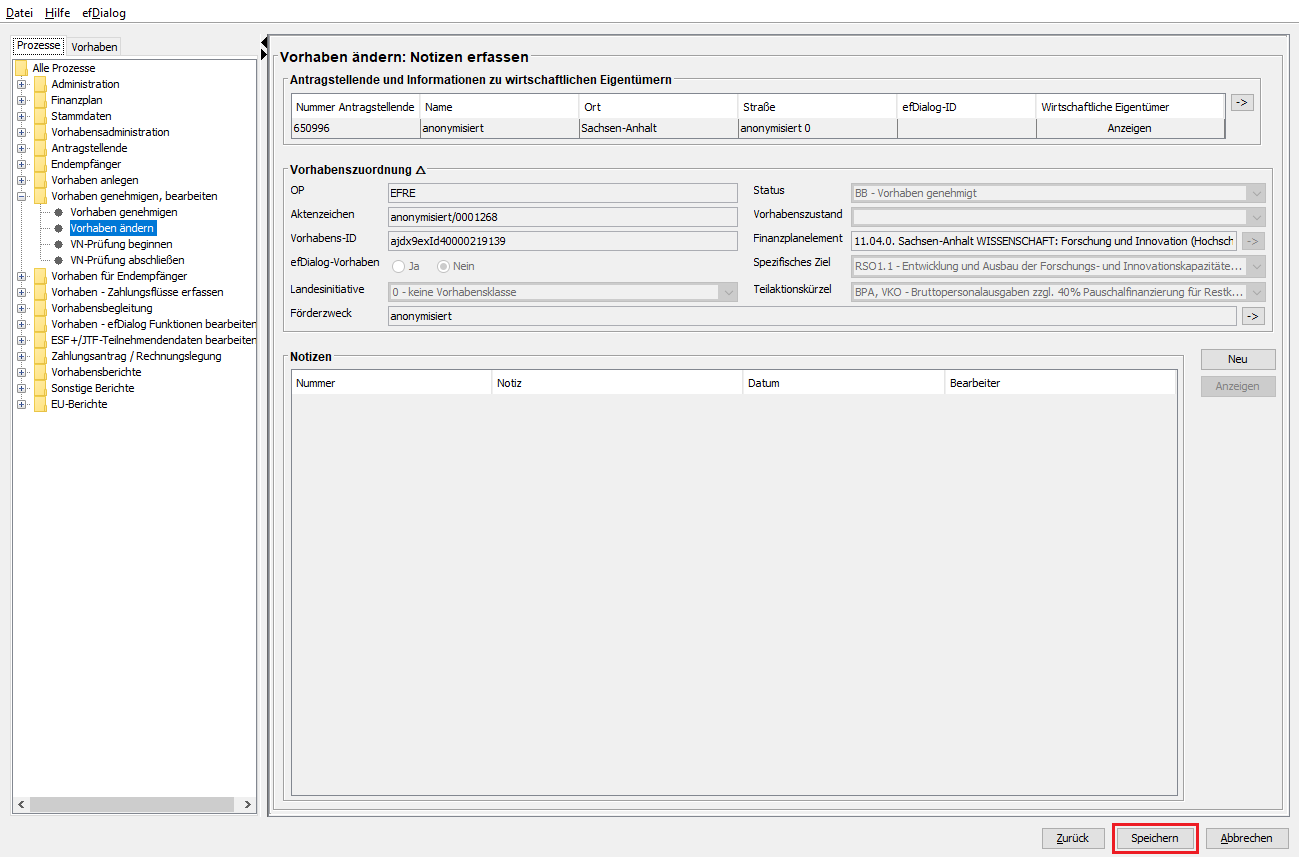Screen dimensions: 1299x857
Task: Click bullet icon beside Vorhaben genehmigen
Action: tap(59, 212)
